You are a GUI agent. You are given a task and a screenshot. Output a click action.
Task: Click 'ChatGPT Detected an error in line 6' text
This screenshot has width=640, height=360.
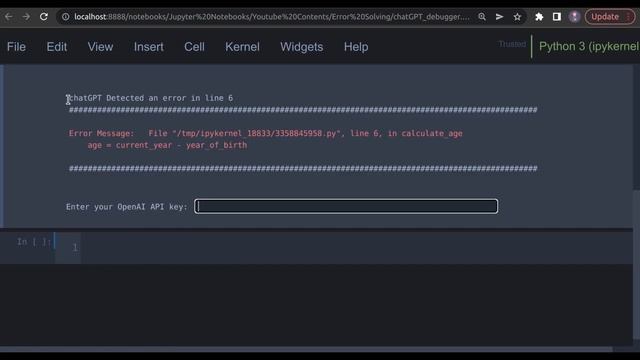pyautogui.click(x=149, y=98)
